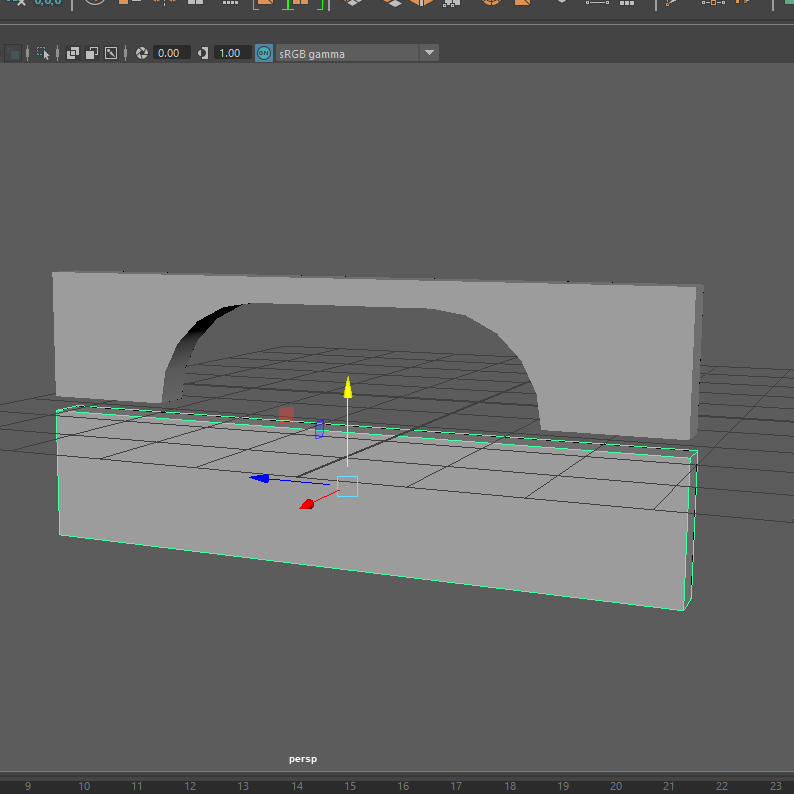Click the gamma reset icon
794x794 pixels.
click(x=203, y=53)
